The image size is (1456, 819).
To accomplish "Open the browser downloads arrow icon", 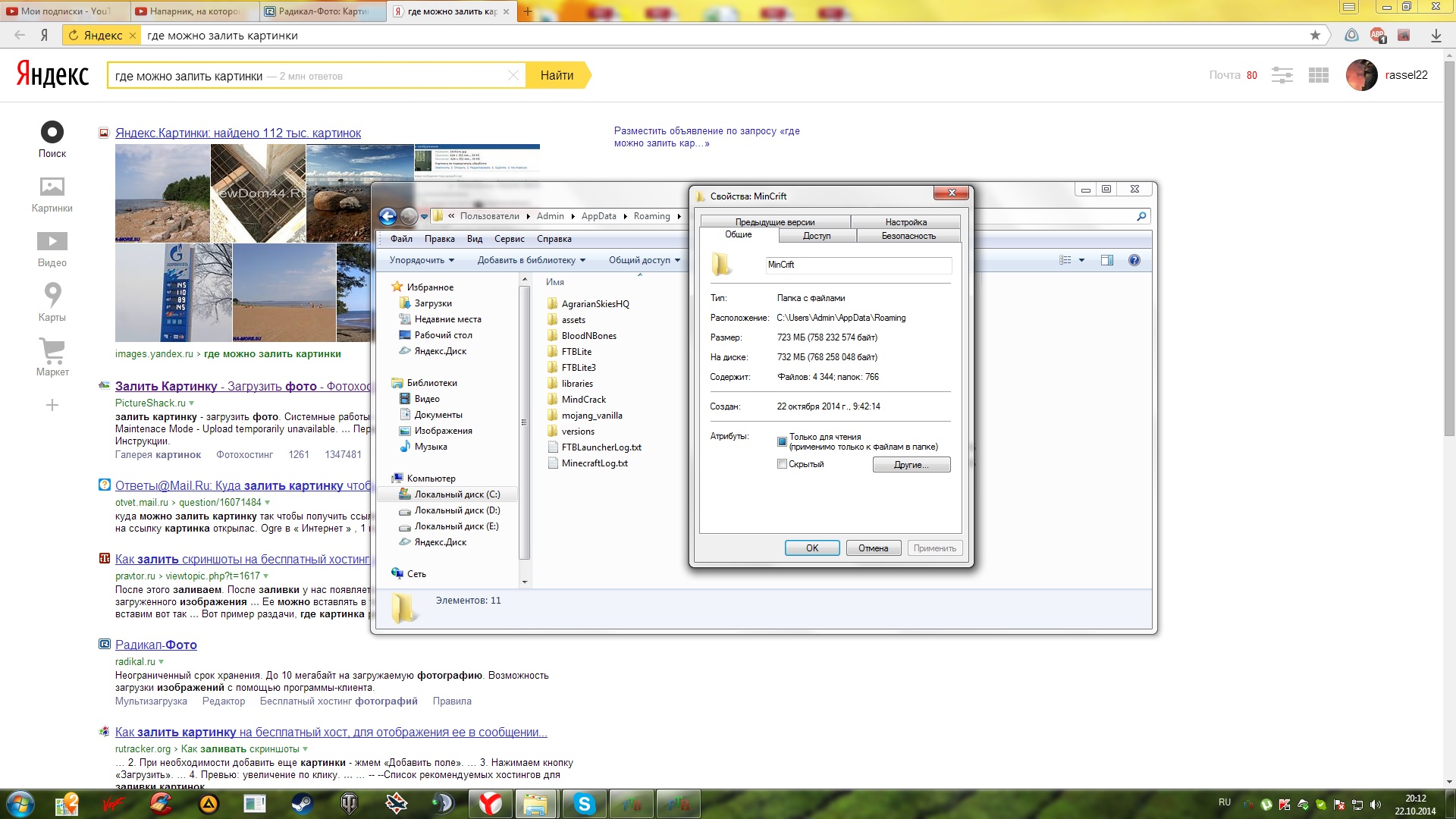I will (1436, 35).
